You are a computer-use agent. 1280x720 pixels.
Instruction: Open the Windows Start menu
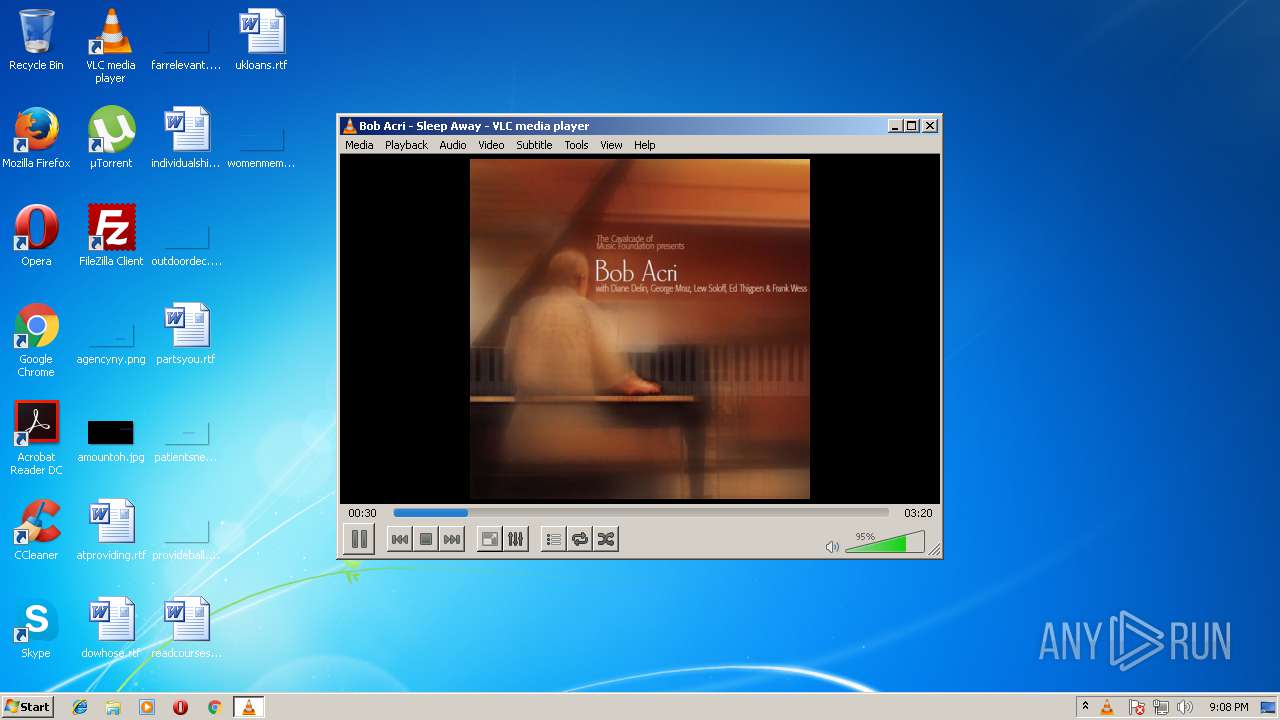[27, 707]
